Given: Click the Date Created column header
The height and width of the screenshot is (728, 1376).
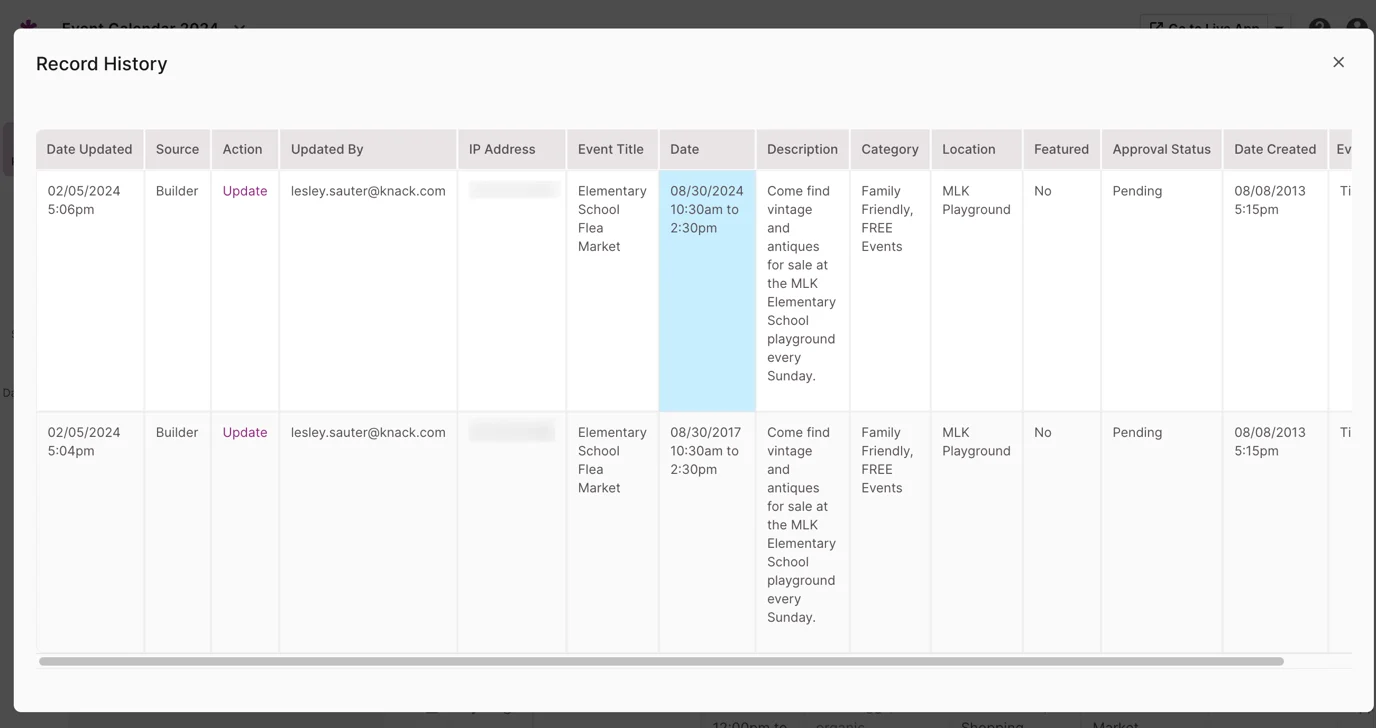Looking at the screenshot, I should 1275,149.
